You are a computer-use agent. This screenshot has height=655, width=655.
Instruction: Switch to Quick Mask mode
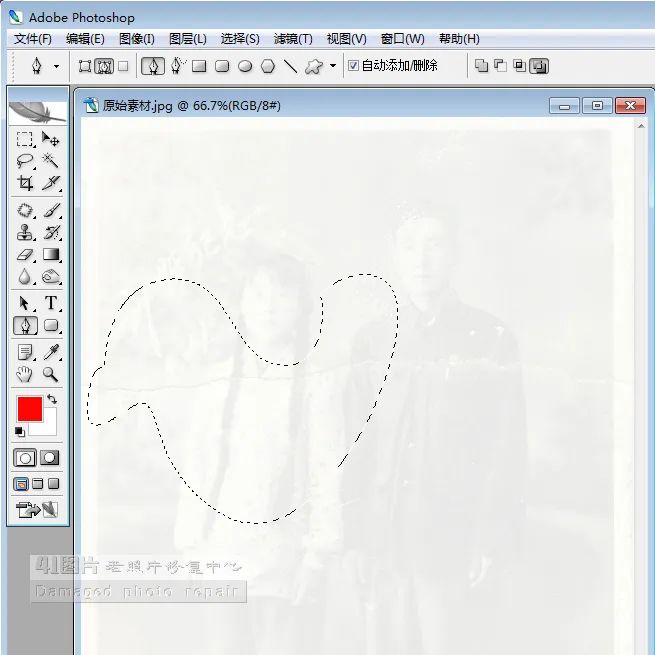click(50, 458)
